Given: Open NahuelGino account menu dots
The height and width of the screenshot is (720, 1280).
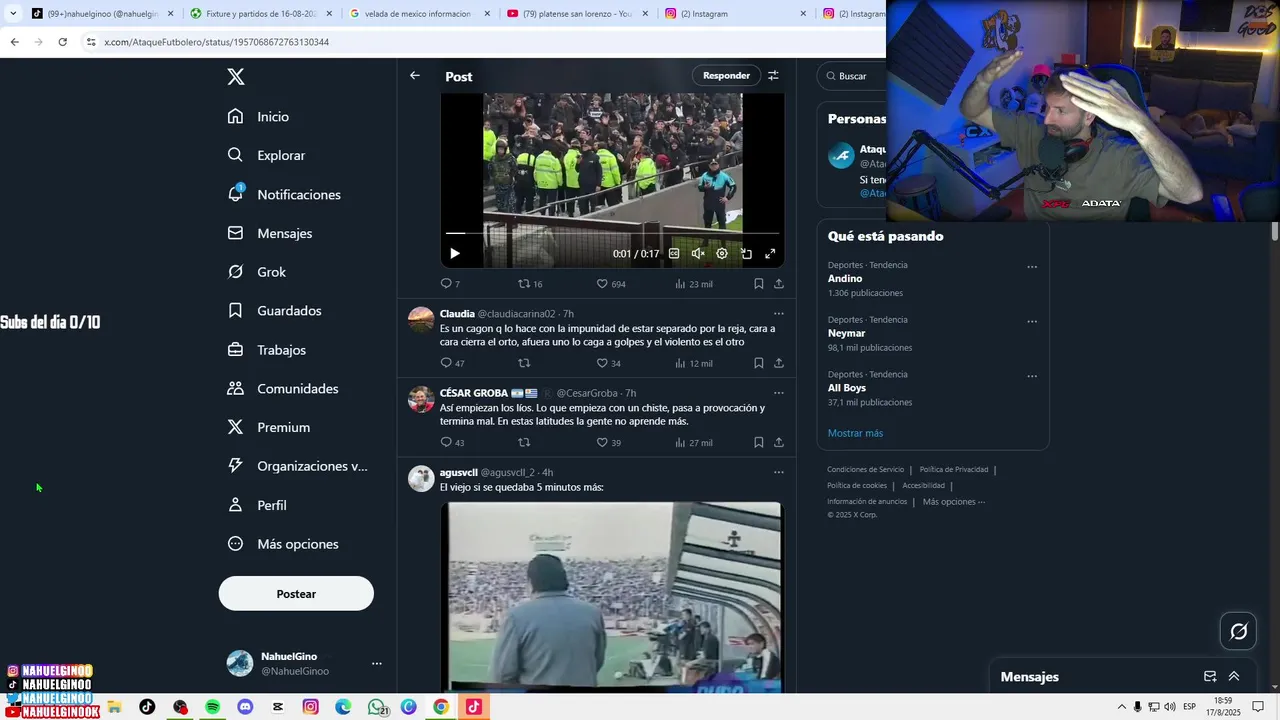Looking at the screenshot, I should pyautogui.click(x=376, y=663).
